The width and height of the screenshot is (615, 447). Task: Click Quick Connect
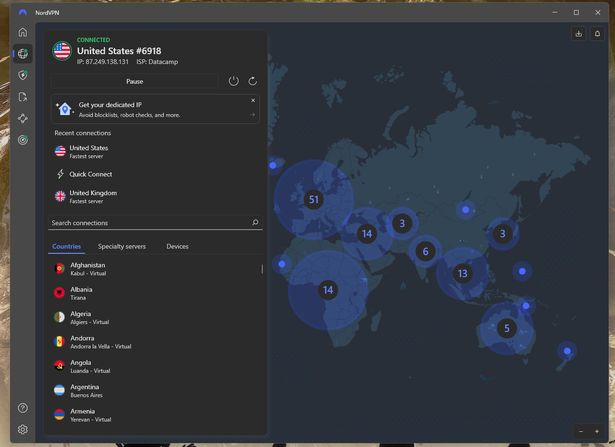tap(155, 174)
